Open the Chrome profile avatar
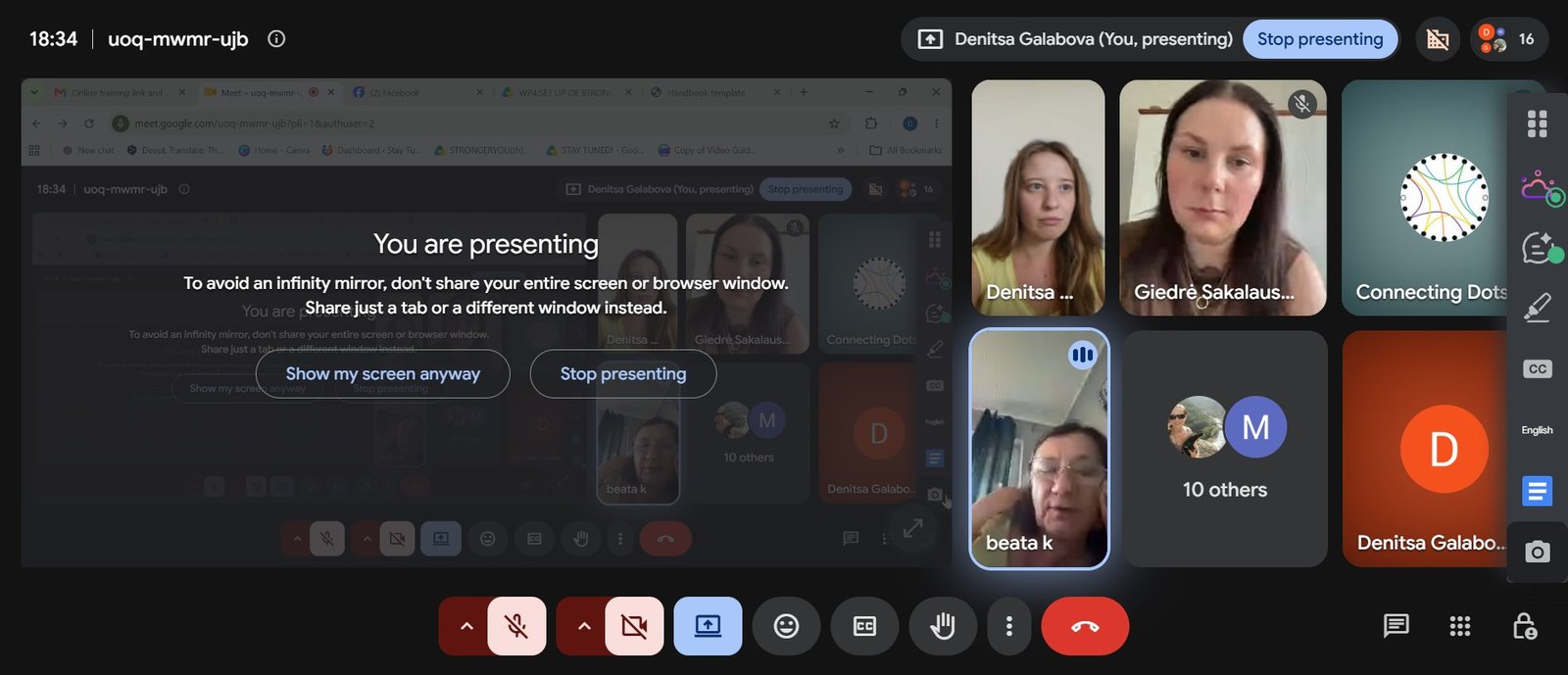Image resolution: width=1568 pixels, height=675 pixels. click(909, 123)
